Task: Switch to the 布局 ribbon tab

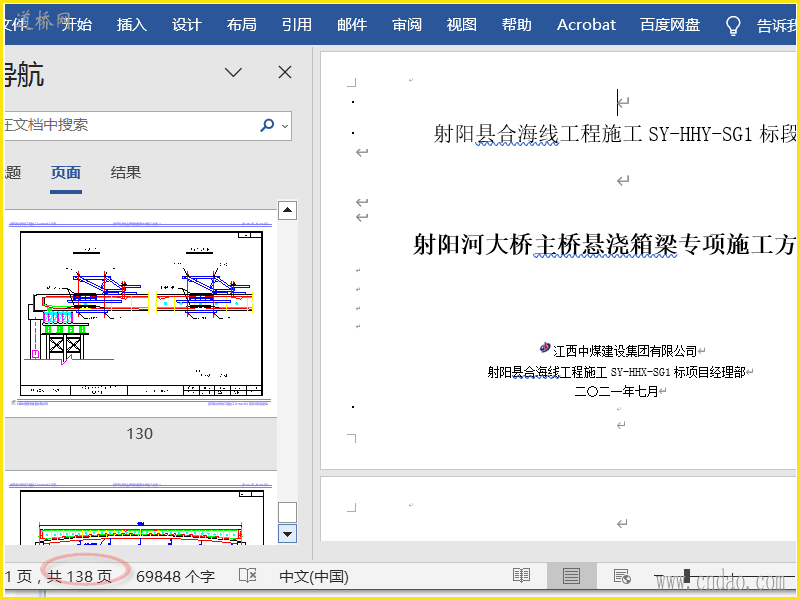Action: click(x=242, y=24)
